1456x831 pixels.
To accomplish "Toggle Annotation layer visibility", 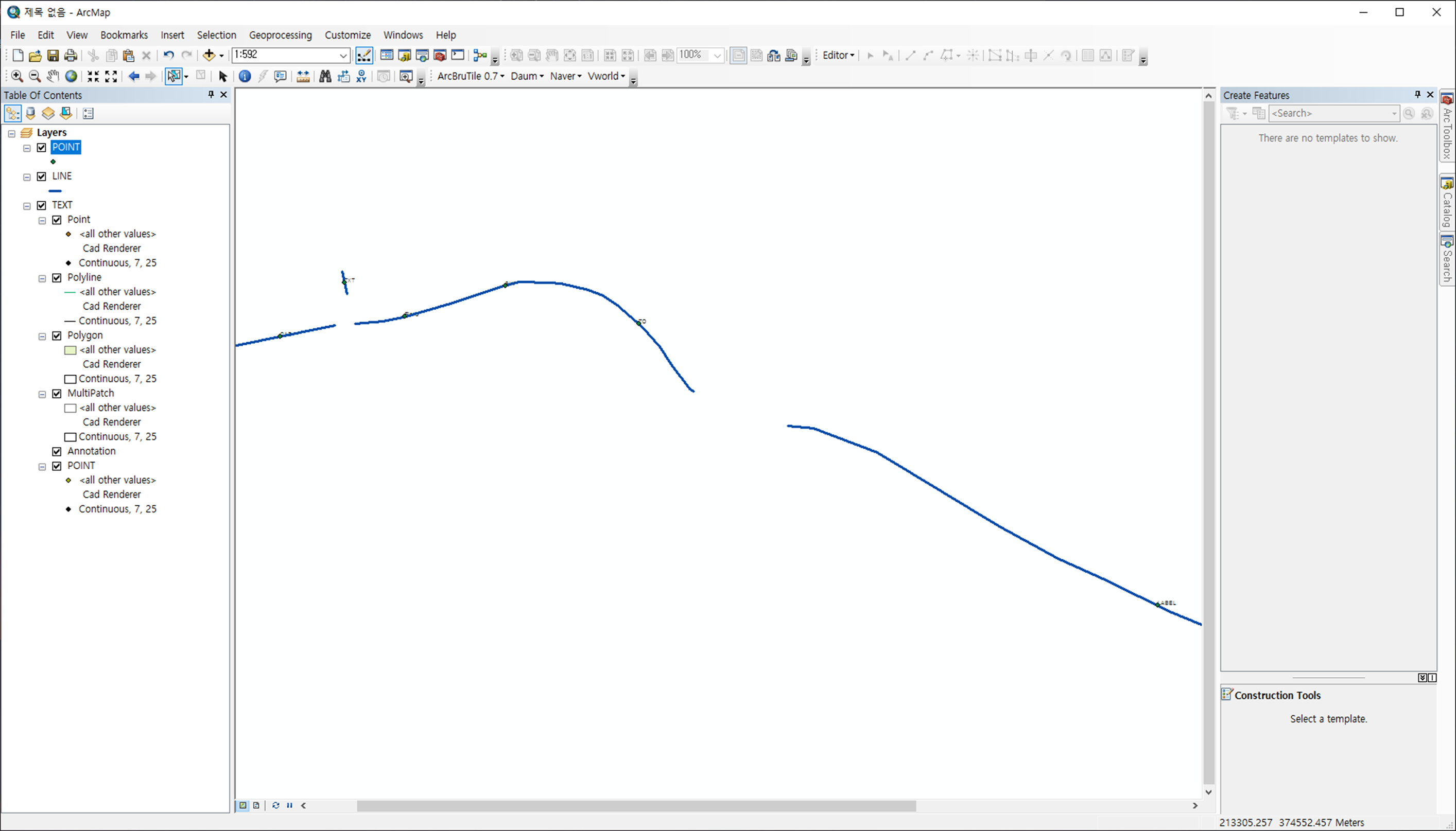I will (57, 451).
